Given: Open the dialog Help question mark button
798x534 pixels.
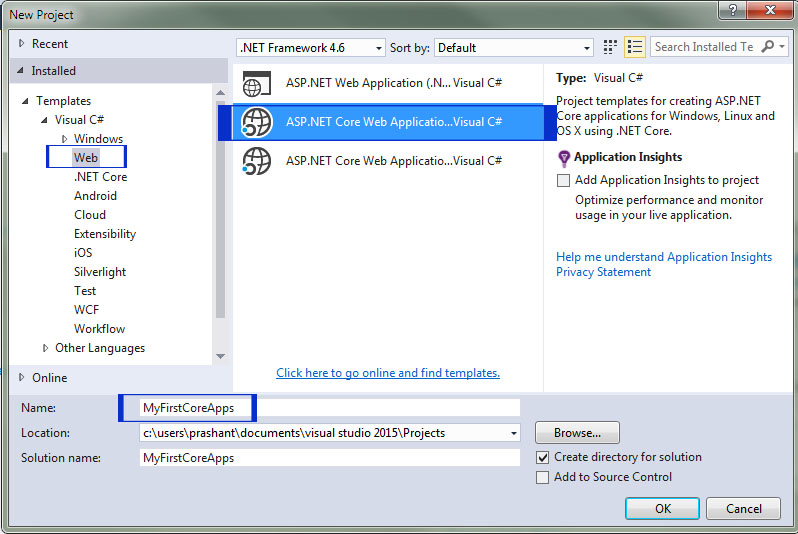Looking at the screenshot, I should (x=733, y=10).
